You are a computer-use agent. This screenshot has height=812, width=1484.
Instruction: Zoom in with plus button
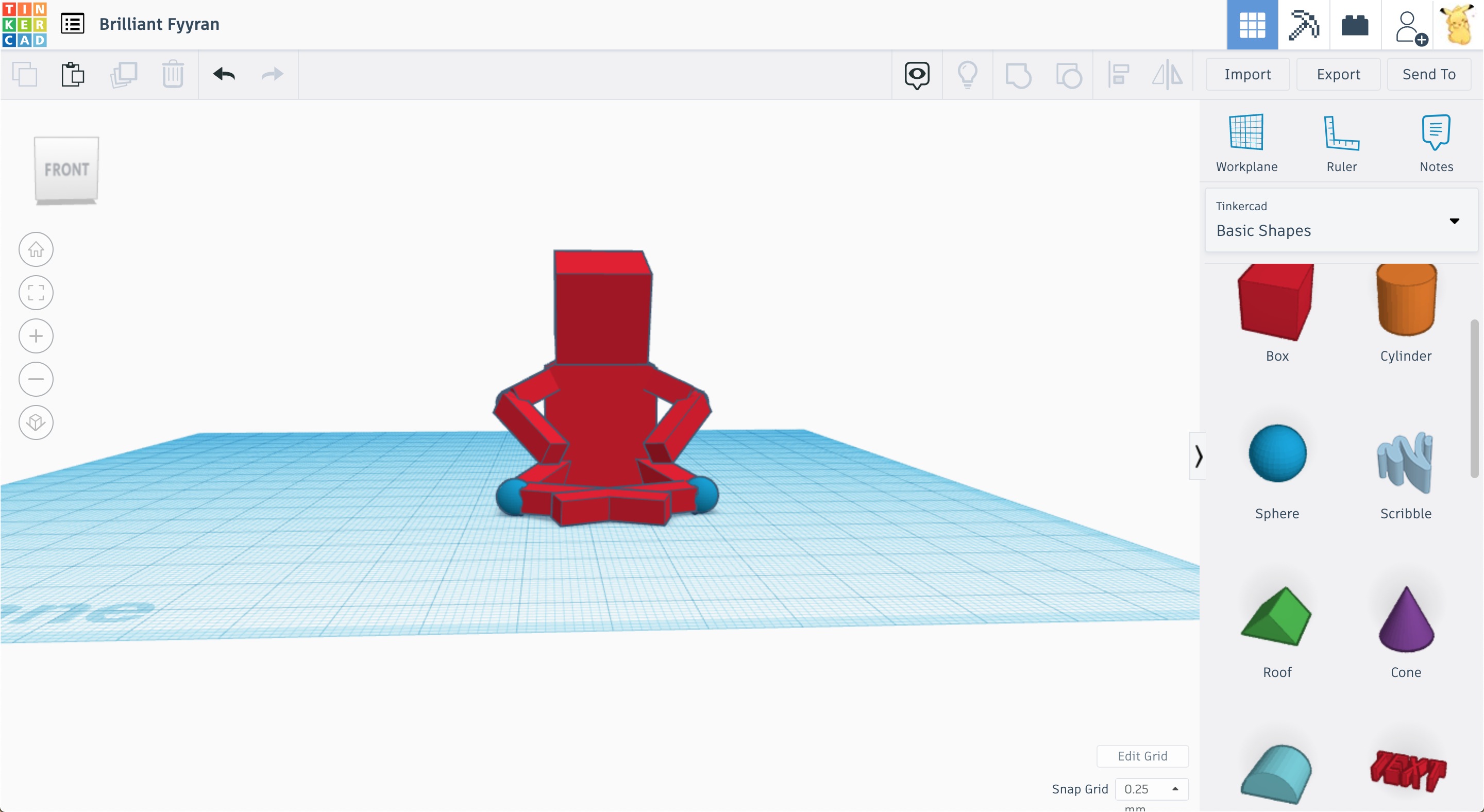pyautogui.click(x=36, y=336)
